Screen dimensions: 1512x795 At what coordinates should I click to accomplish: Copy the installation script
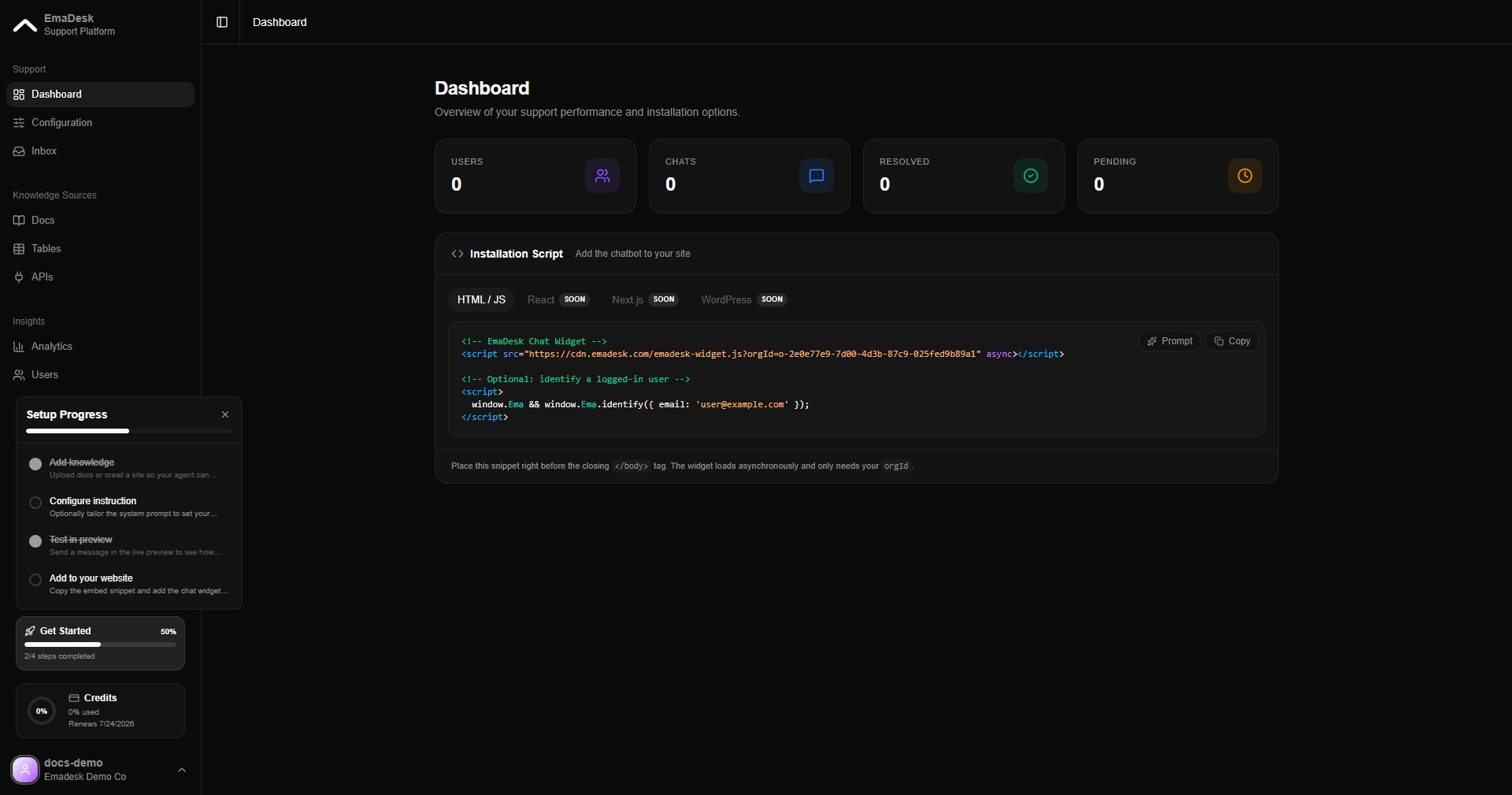pyautogui.click(x=1232, y=341)
